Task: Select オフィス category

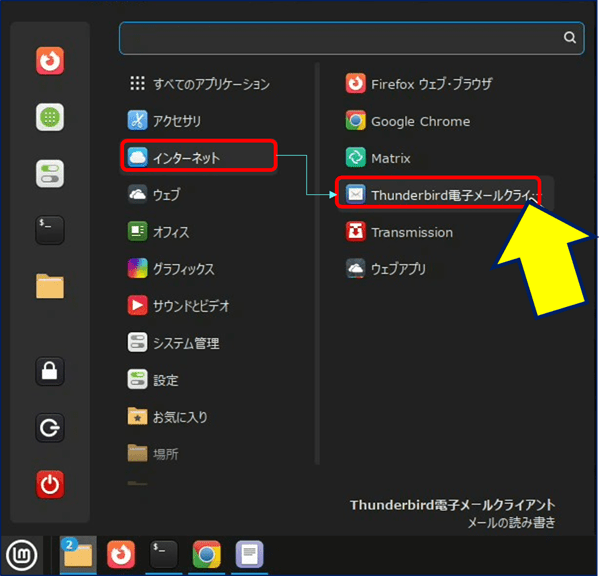Action: (x=199, y=232)
